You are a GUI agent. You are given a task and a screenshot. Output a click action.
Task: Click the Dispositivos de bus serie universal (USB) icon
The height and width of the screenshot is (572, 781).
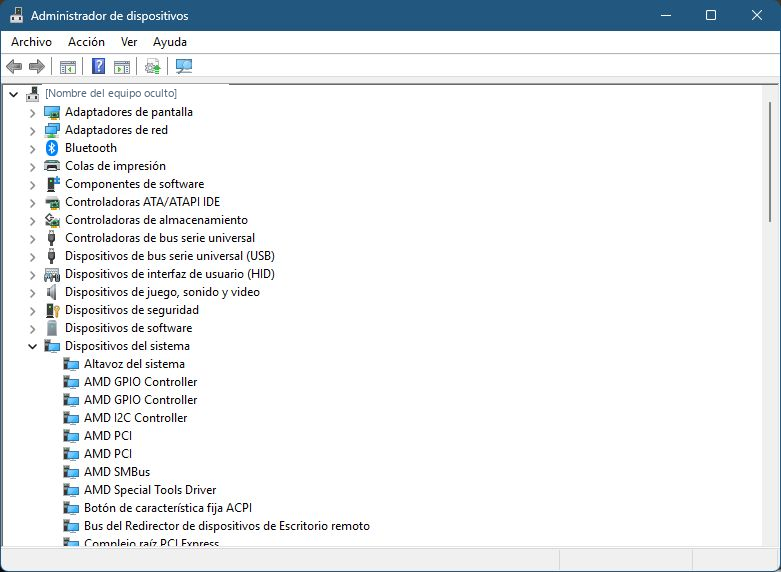click(51, 256)
